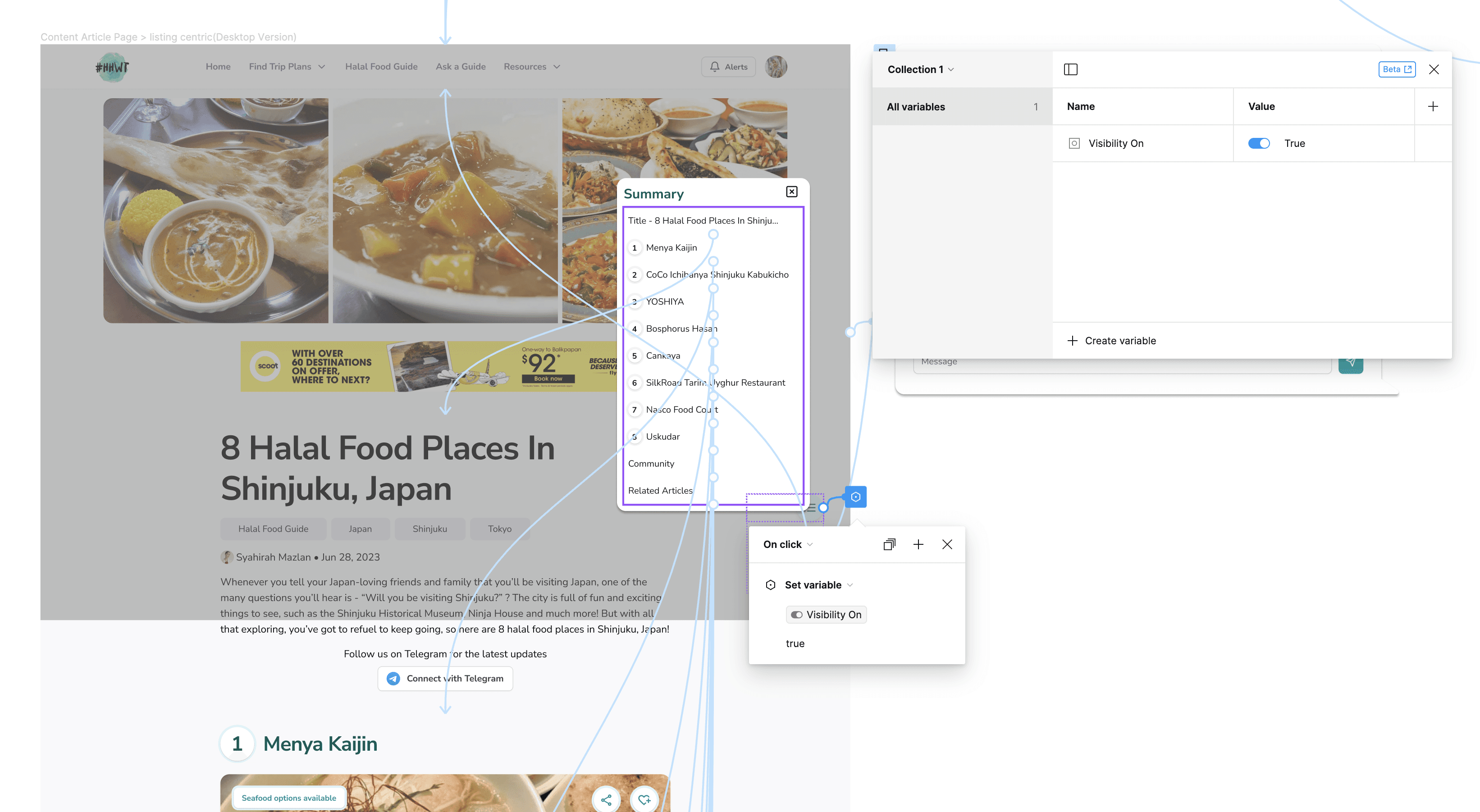Screen dimensions: 1480x812
Task: Select the Halal Food Guide menu item
Action: 381,66
